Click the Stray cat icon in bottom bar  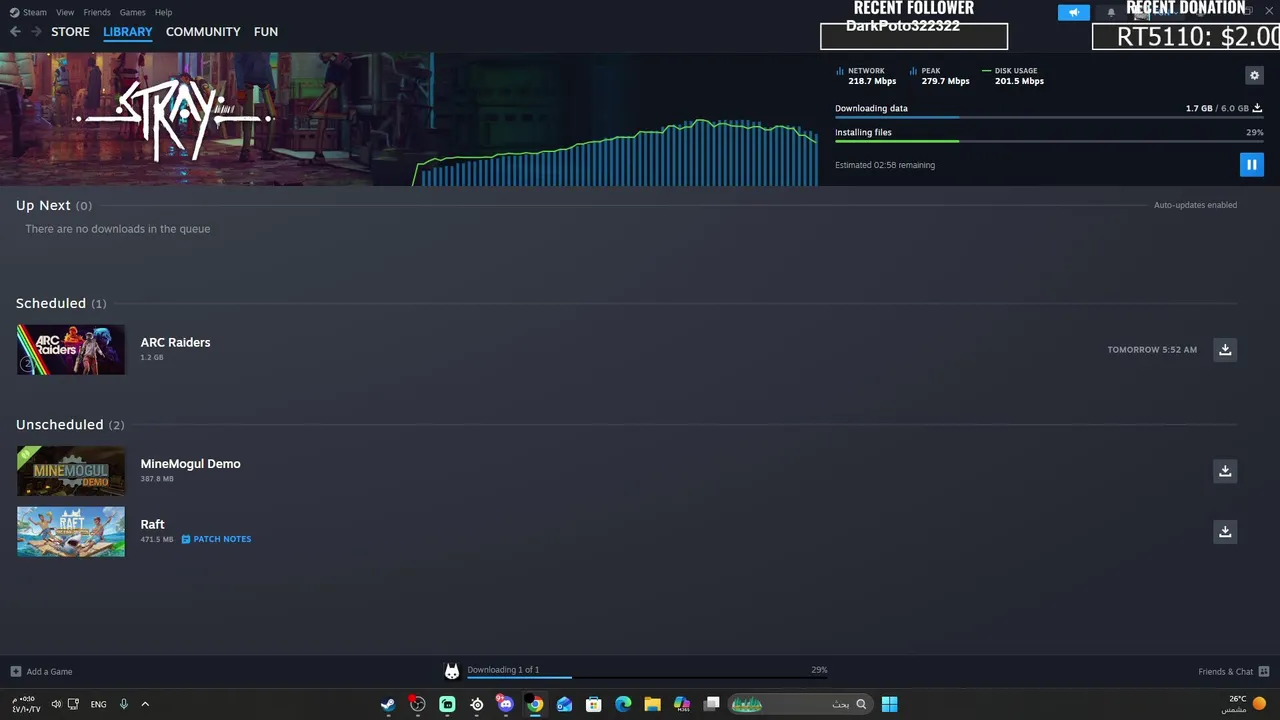[452, 672]
